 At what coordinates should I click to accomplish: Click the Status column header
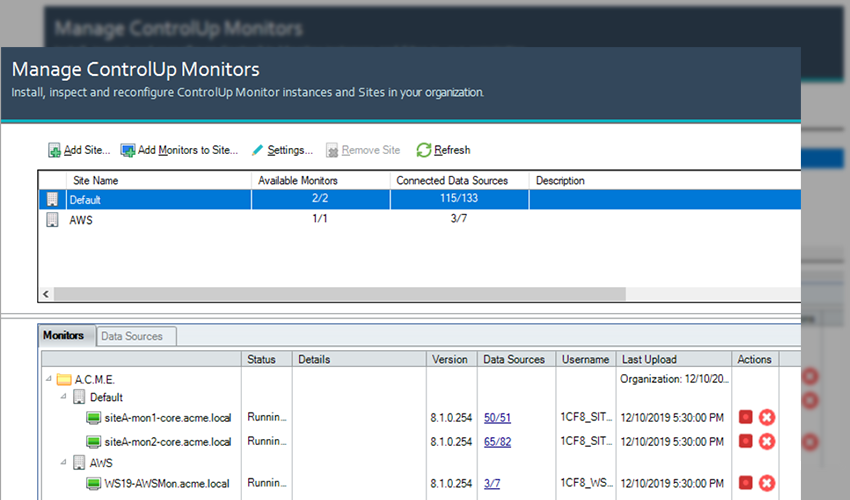pyautogui.click(x=267, y=359)
